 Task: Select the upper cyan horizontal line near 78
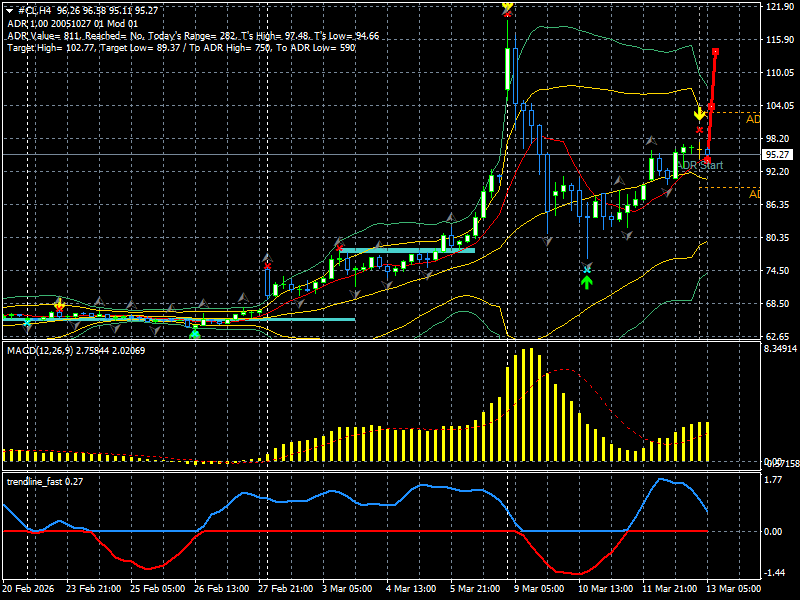click(408, 250)
